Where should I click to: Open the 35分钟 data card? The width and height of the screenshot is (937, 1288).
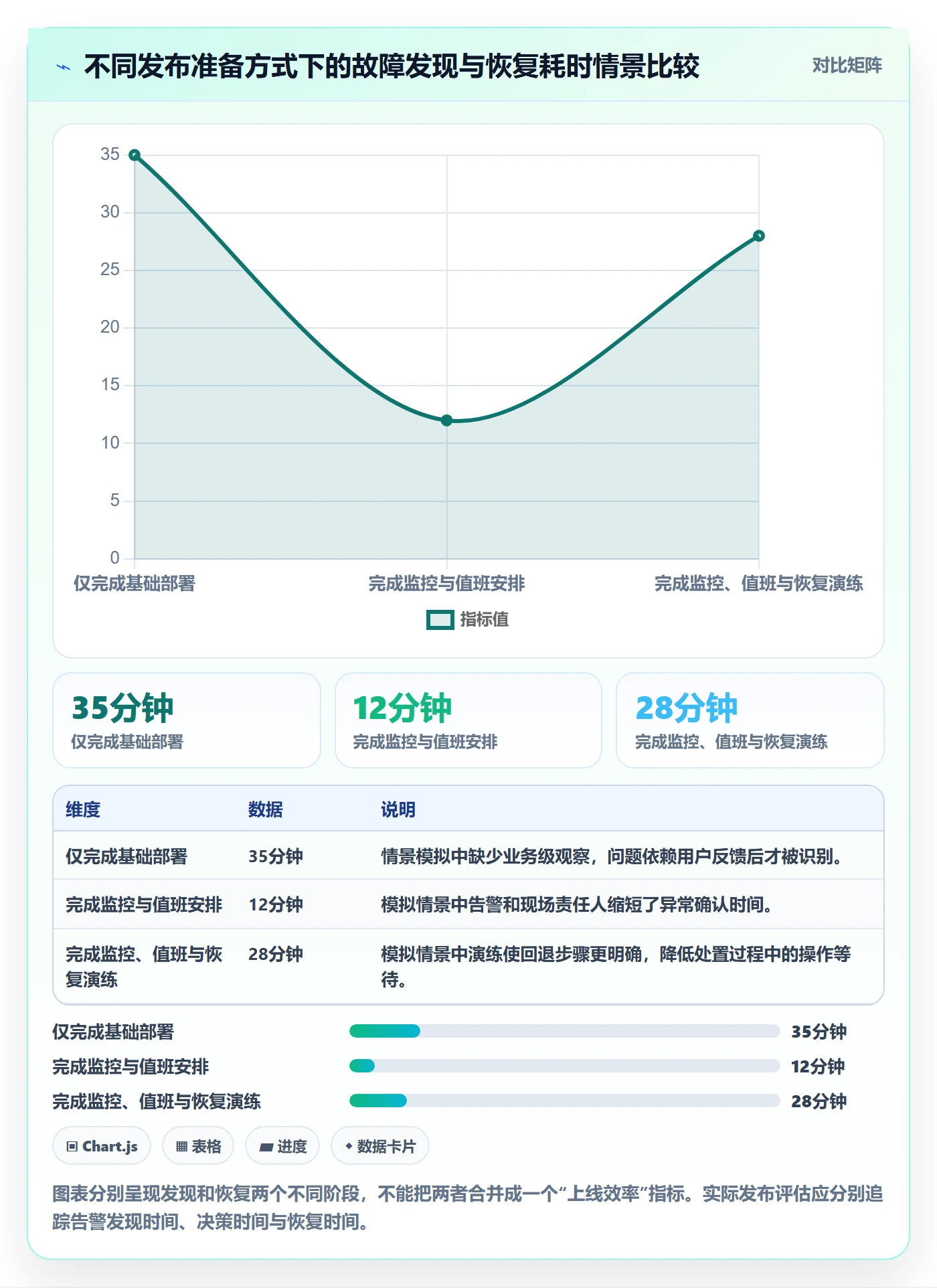pyautogui.click(x=187, y=720)
